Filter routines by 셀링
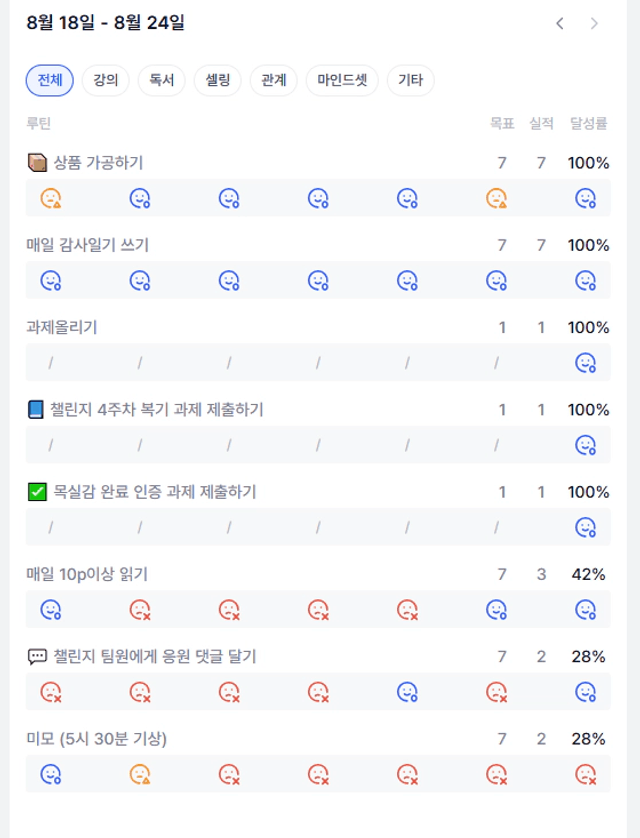The width and height of the screenshot is (640, 838). [x=217, y=80]
